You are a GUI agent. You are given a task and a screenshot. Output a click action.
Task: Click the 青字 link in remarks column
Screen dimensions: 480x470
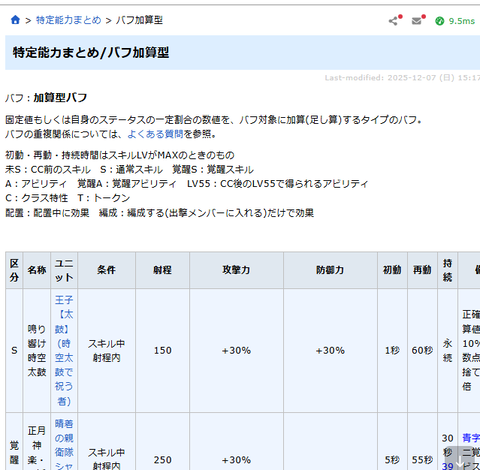tap(471, 438)
